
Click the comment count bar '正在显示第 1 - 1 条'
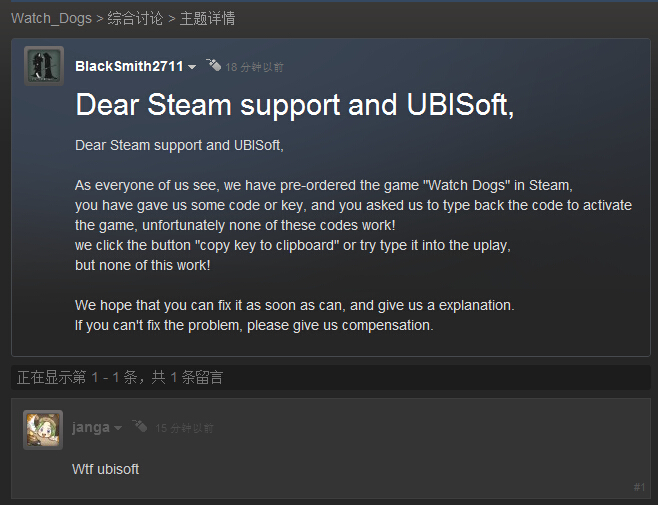[120, 377]
